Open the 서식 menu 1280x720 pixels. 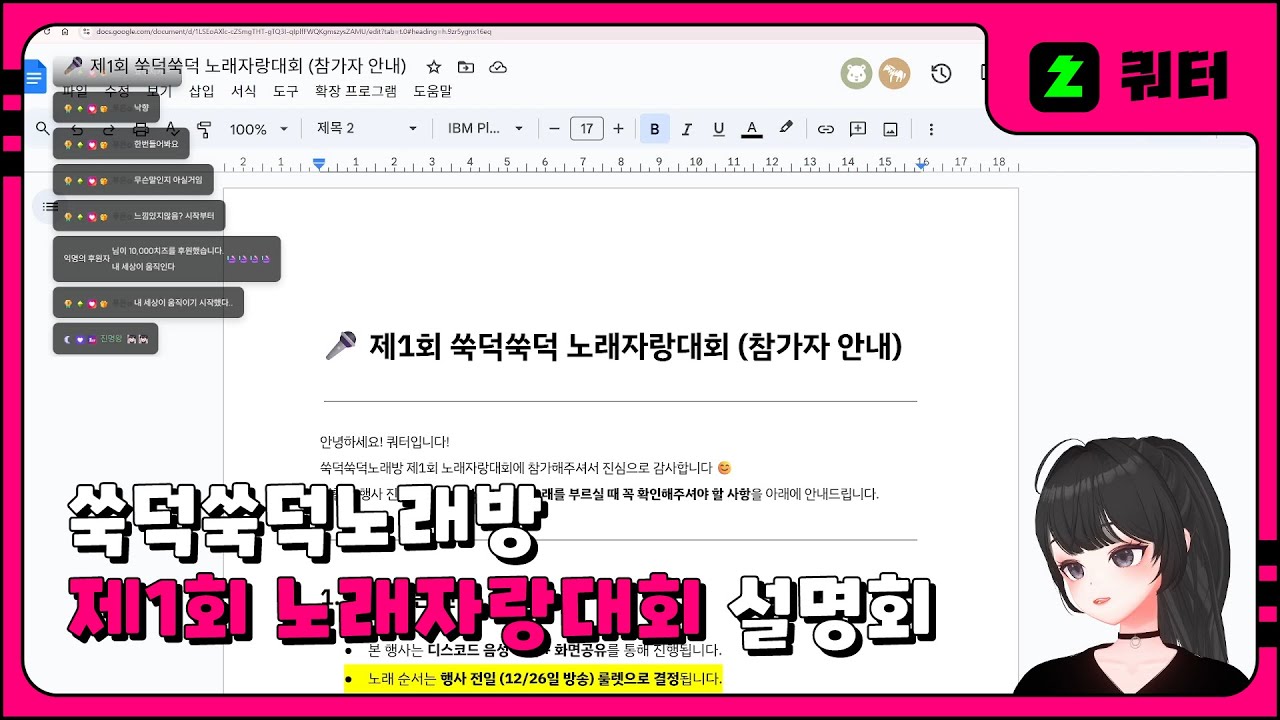pos(244,91)
